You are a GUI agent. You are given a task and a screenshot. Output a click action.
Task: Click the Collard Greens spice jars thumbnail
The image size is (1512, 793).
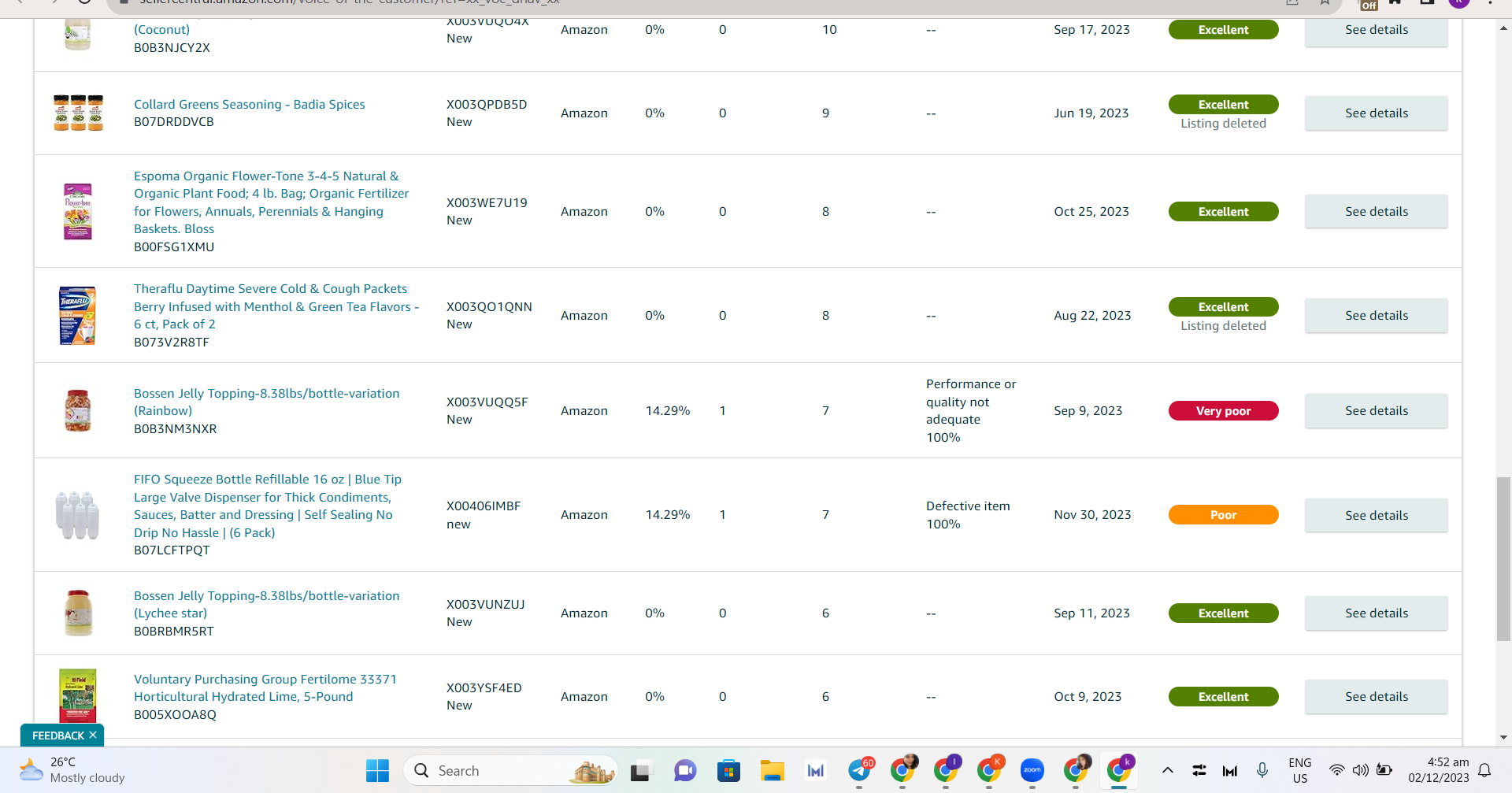[x=78, y=113]
